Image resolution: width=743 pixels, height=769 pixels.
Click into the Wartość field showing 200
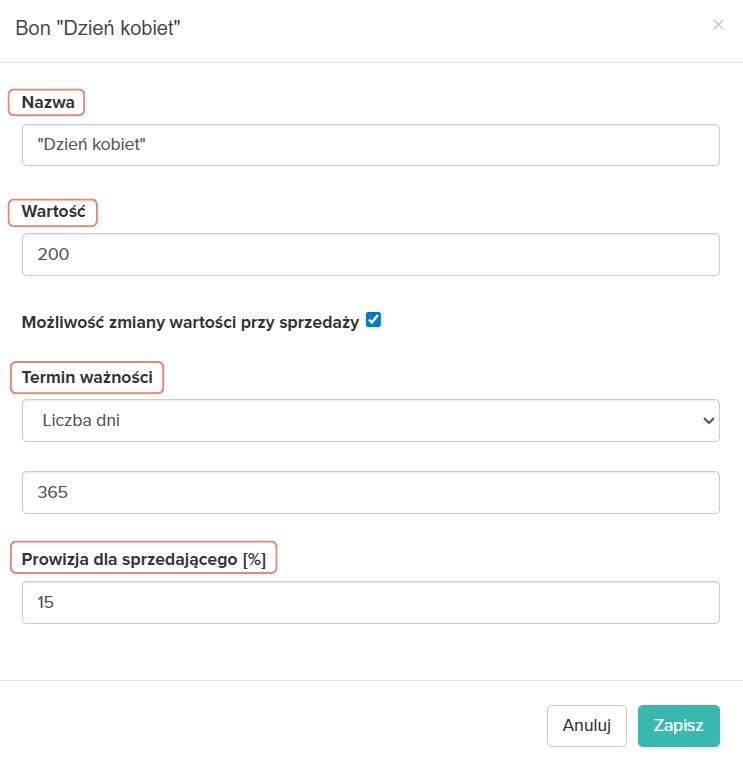point(370,254)
